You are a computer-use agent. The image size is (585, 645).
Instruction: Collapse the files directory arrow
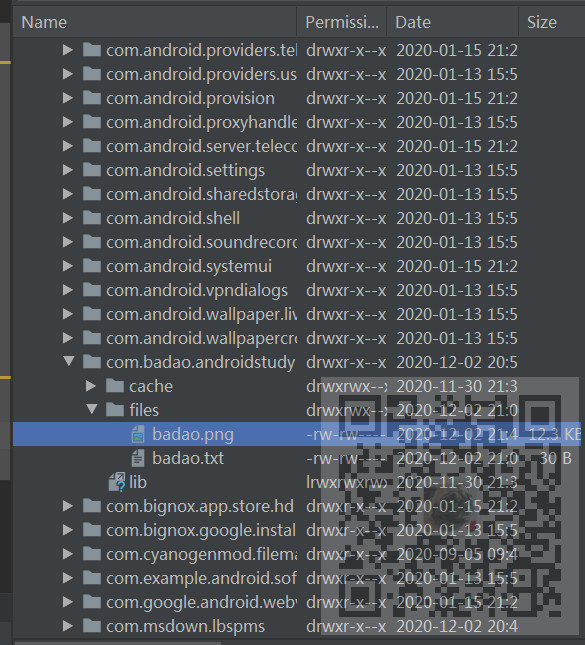click(92, 409)
